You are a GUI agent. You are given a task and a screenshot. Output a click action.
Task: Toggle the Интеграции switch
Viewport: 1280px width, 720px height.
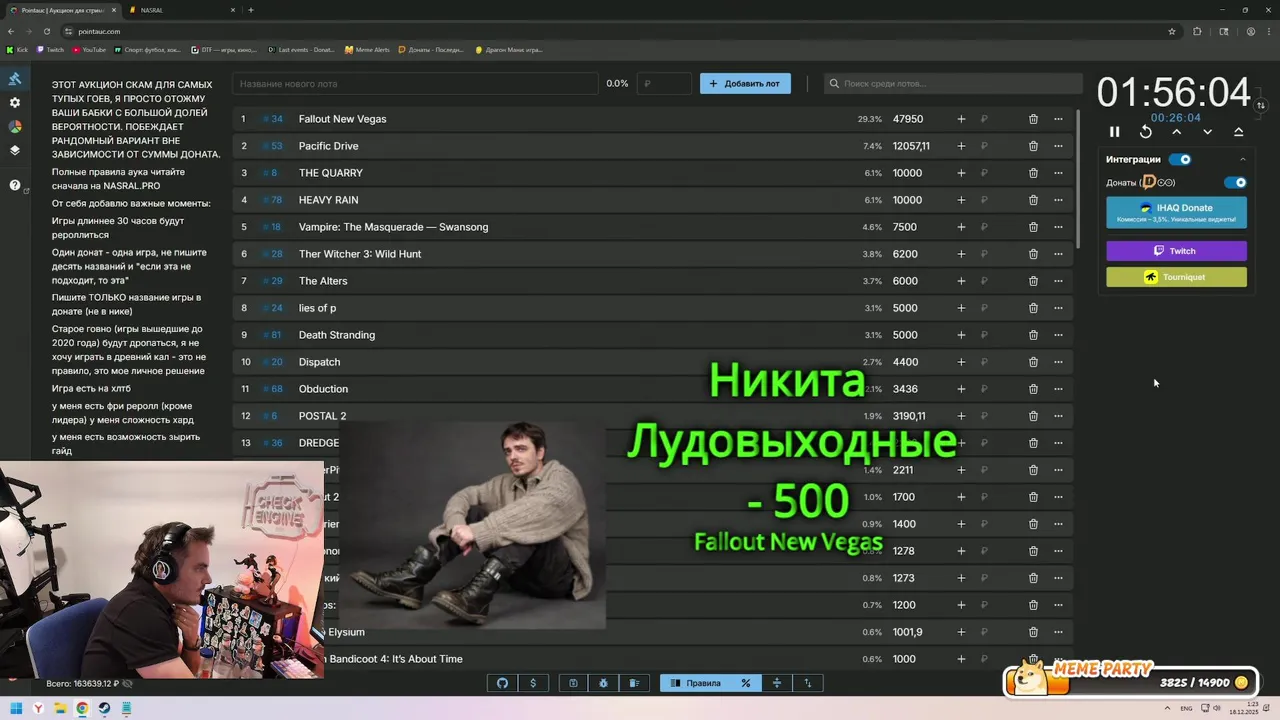pyautogui.click(x=1180, y=159)
